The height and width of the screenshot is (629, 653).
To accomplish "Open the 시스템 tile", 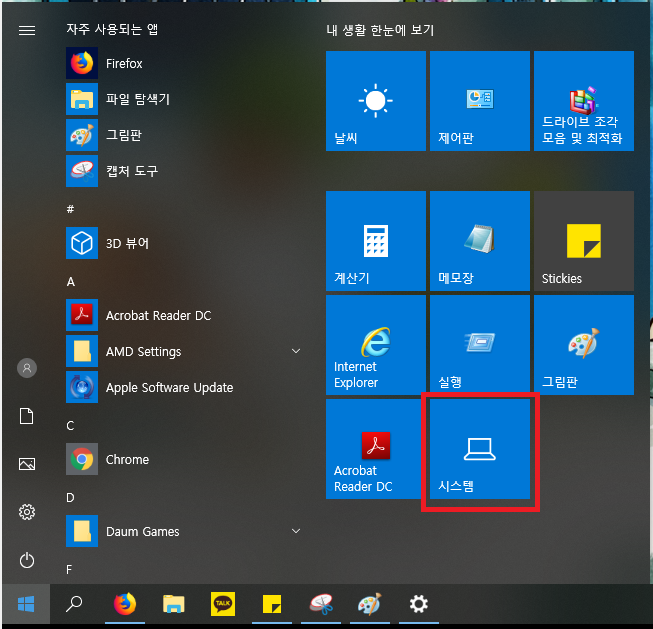I will click(x=480, y=449).
